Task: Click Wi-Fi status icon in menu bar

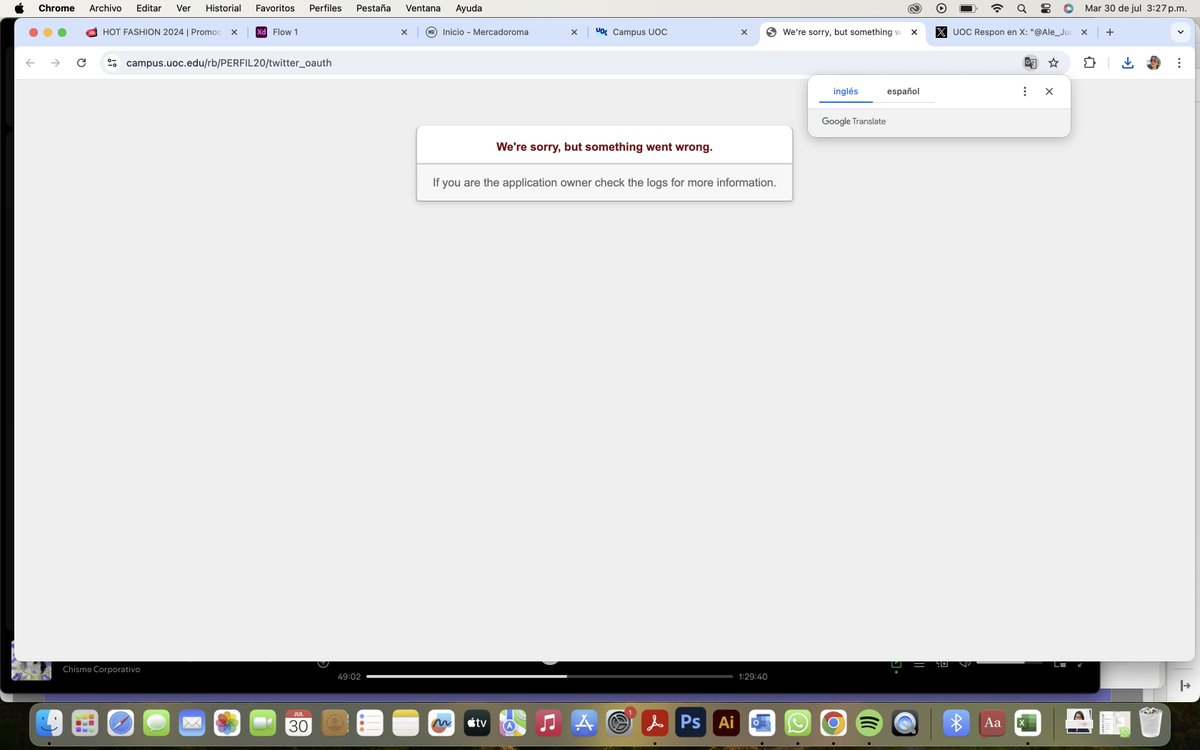Action: tap(996, 8)
